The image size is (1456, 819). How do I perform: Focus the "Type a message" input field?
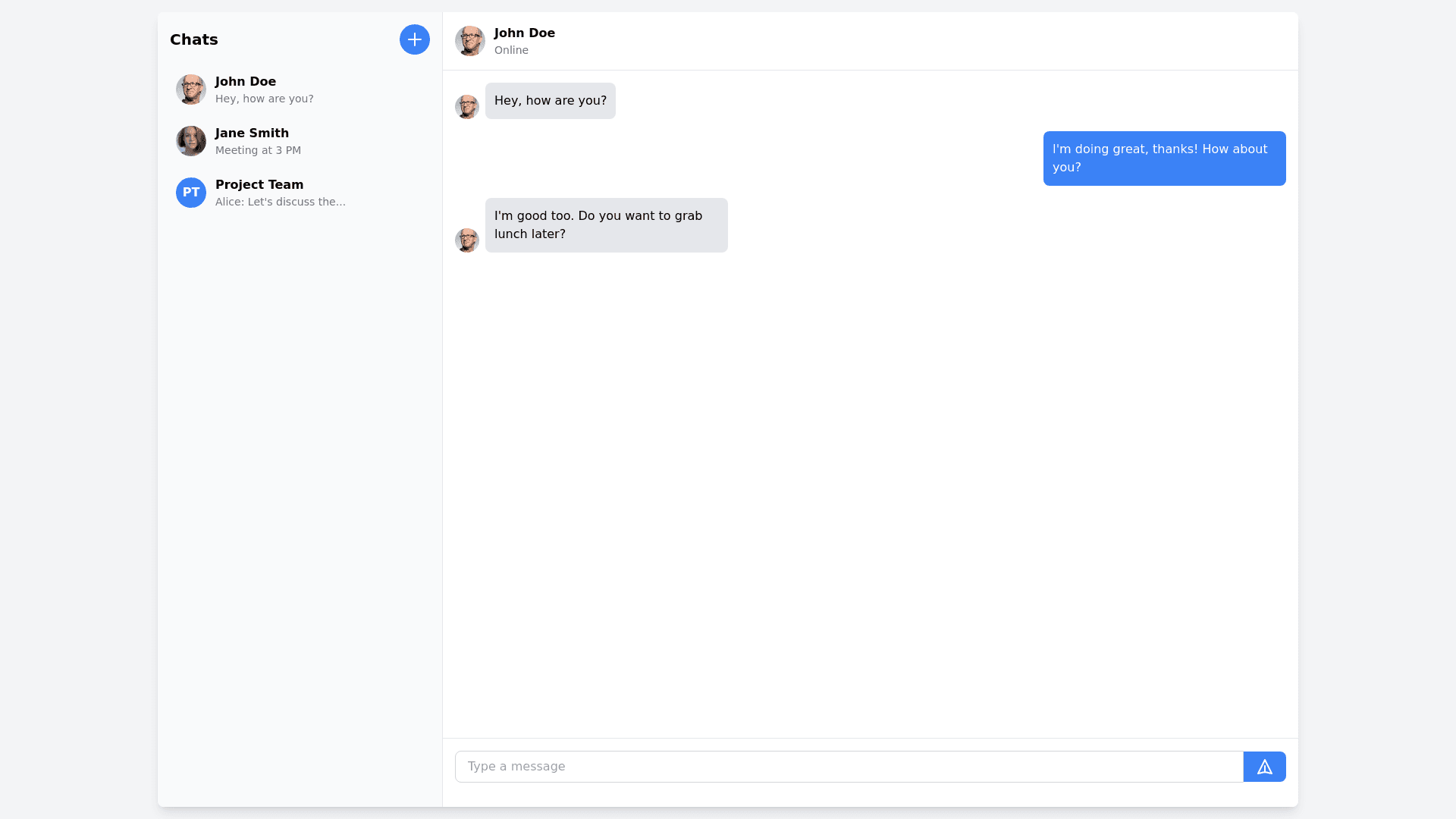click(849, 767)
